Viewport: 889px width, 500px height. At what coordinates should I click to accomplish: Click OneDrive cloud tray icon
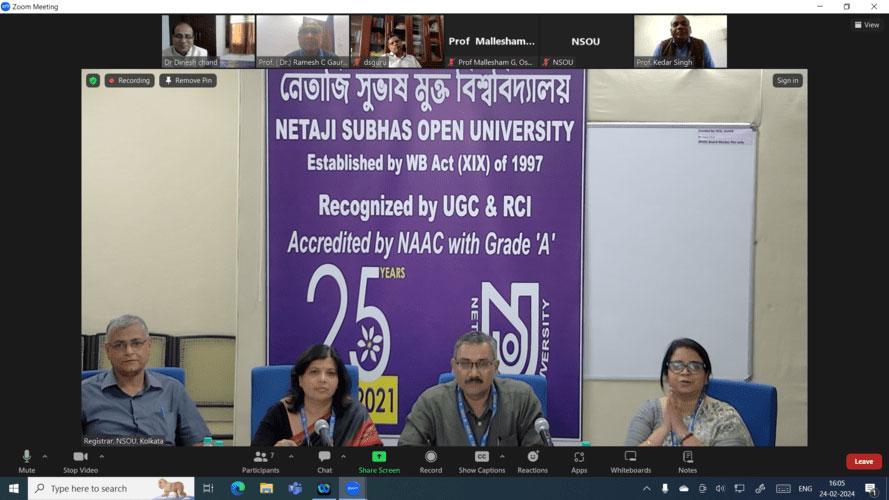point(684,488)
